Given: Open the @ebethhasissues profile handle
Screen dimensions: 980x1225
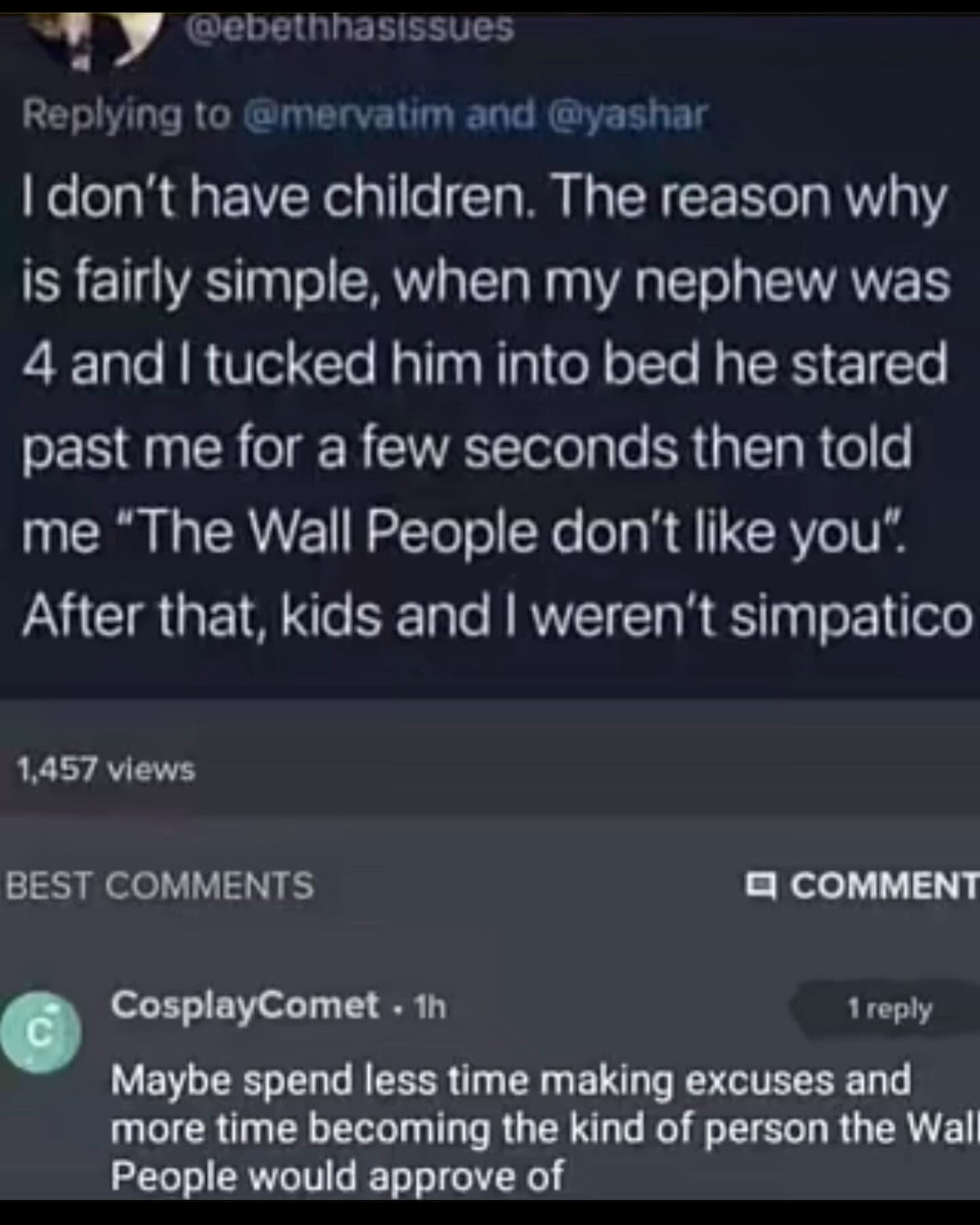Looking at the screenshot, I should point(348,29).
